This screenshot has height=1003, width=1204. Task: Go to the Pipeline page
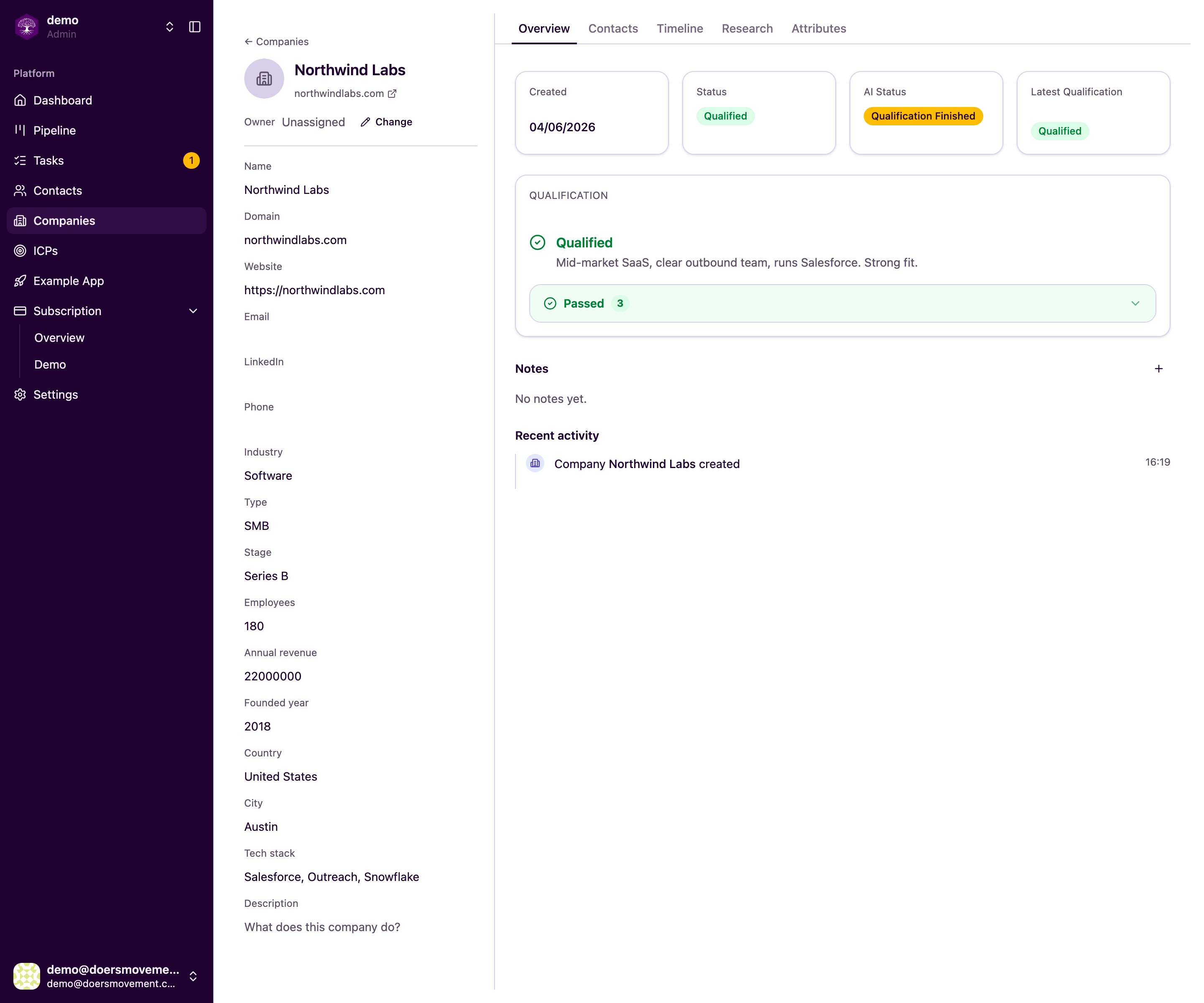tap(107, 131)
